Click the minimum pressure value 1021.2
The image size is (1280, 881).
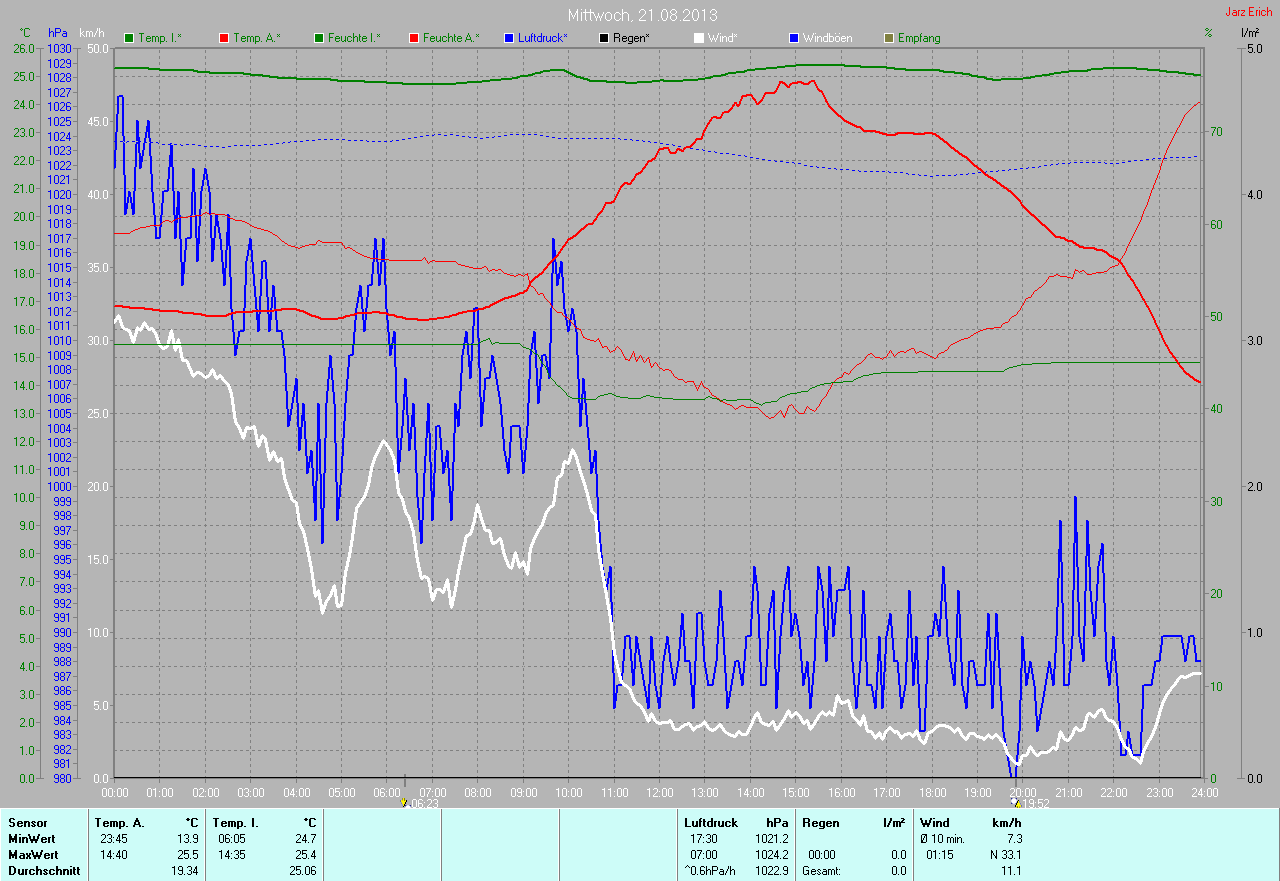tap(771, 839)
